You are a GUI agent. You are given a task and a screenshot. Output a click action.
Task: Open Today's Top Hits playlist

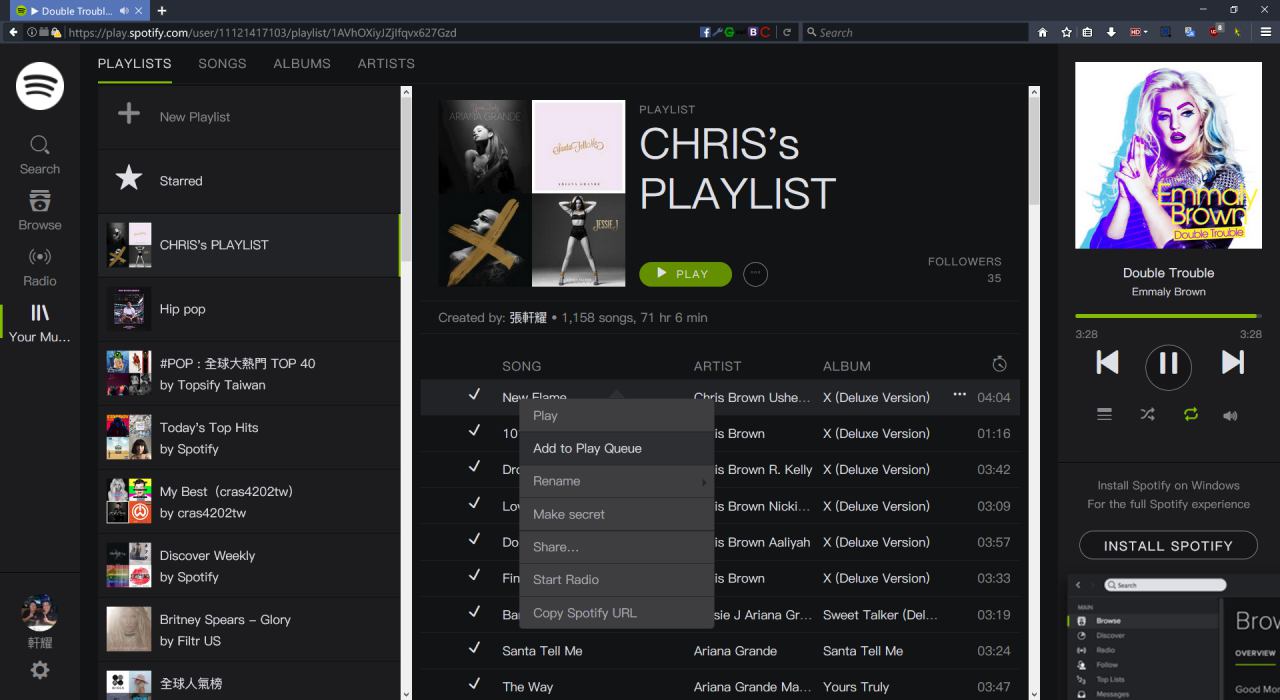tap(249, 437)
